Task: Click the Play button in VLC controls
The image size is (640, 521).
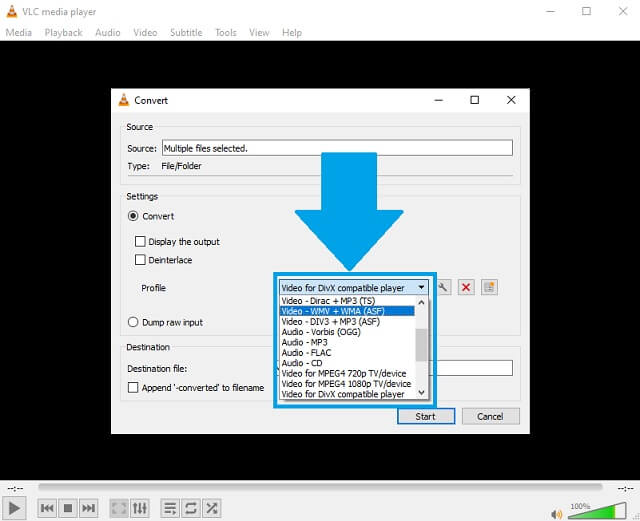Action: (x=14, y=508)
